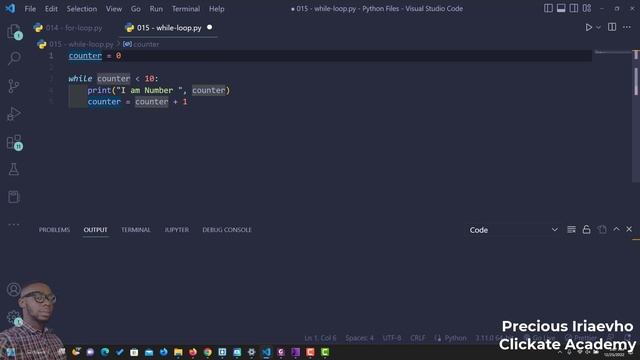This screenshot has height=360, width=640.
Task: Open the Edit menu
Action: (51, 9)
